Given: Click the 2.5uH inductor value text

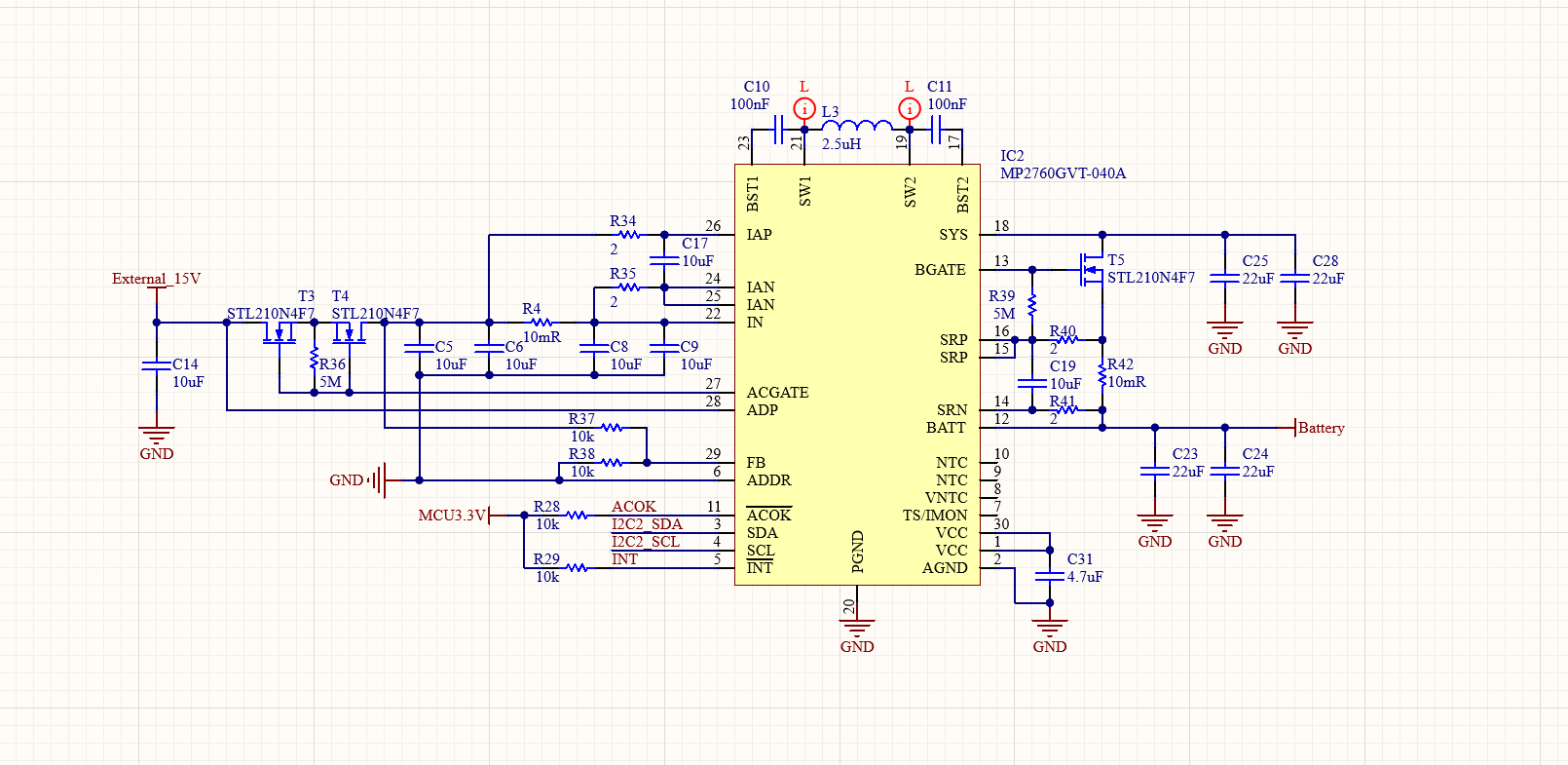Looking at the screenshot, I should tap(841, 144).
